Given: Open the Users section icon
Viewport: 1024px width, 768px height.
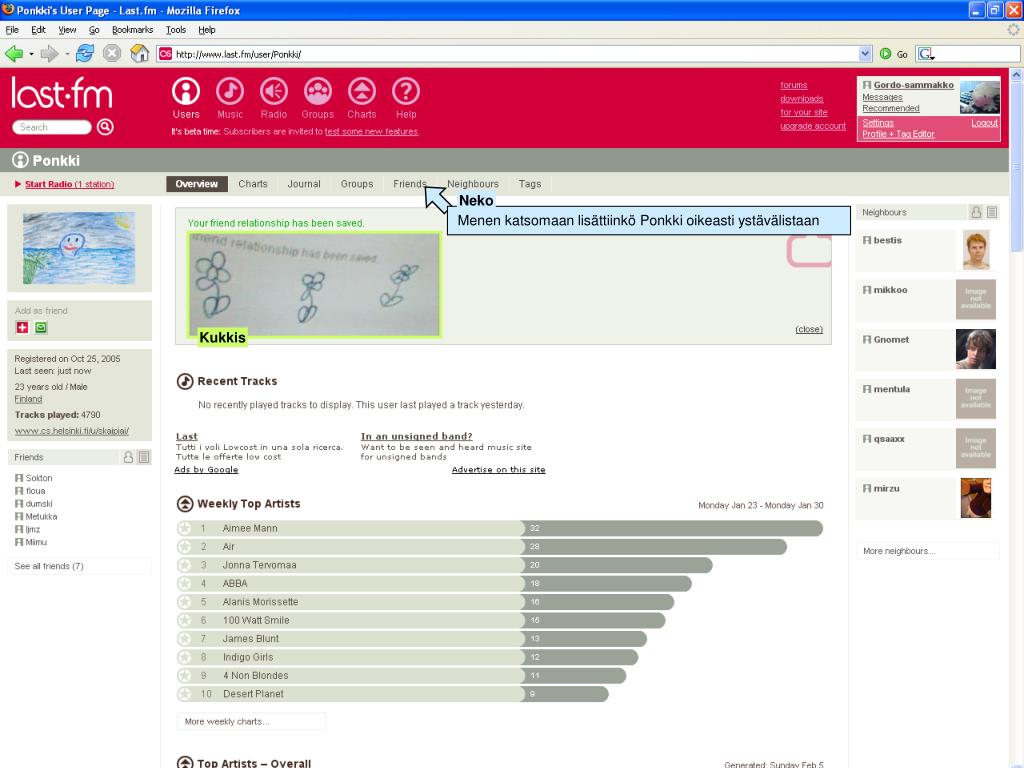Looking at the screenshot, I should coord(186,91).
